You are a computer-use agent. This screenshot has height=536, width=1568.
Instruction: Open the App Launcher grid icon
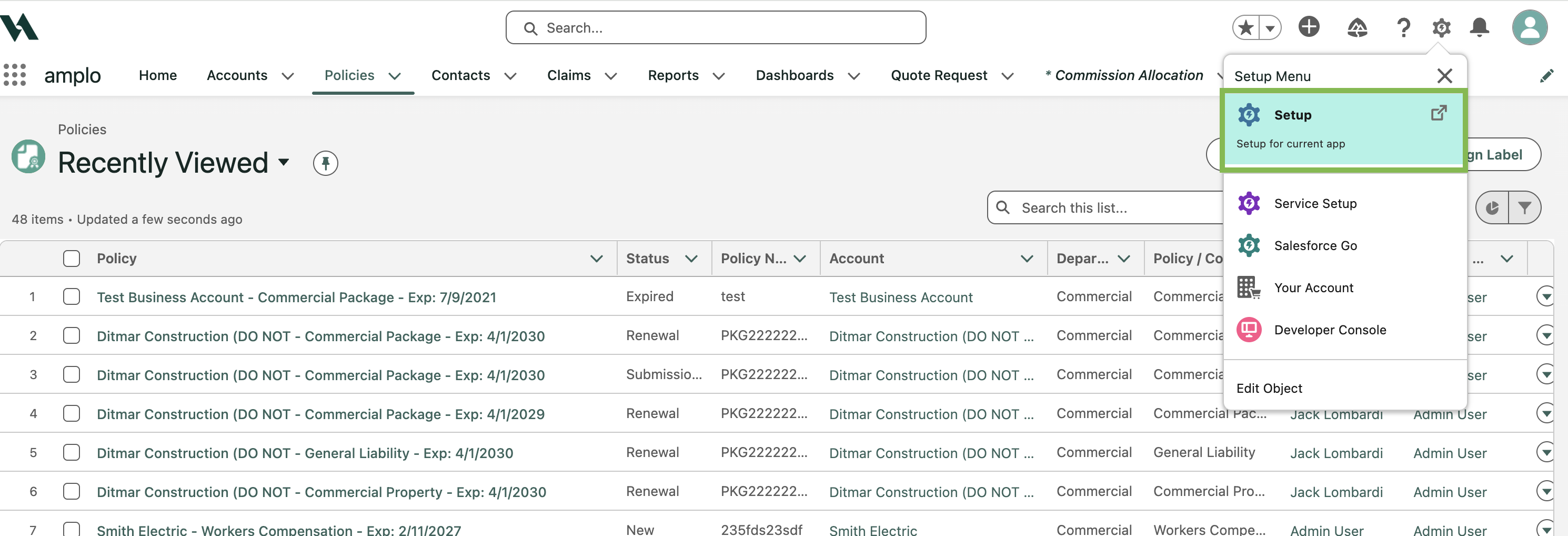pos(15,75)
